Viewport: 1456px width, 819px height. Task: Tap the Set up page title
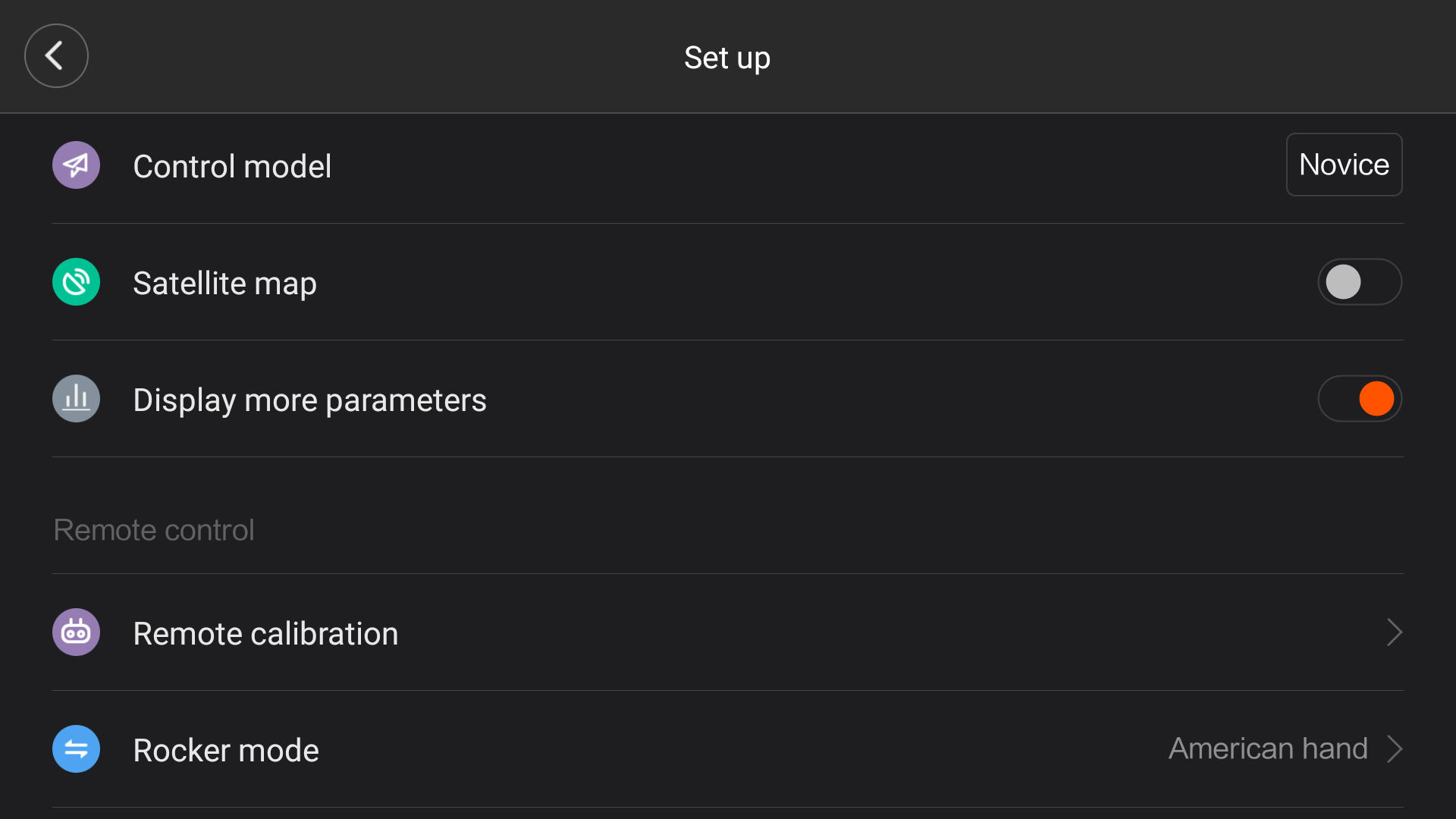pyautogui.click(x=727, y=58)
